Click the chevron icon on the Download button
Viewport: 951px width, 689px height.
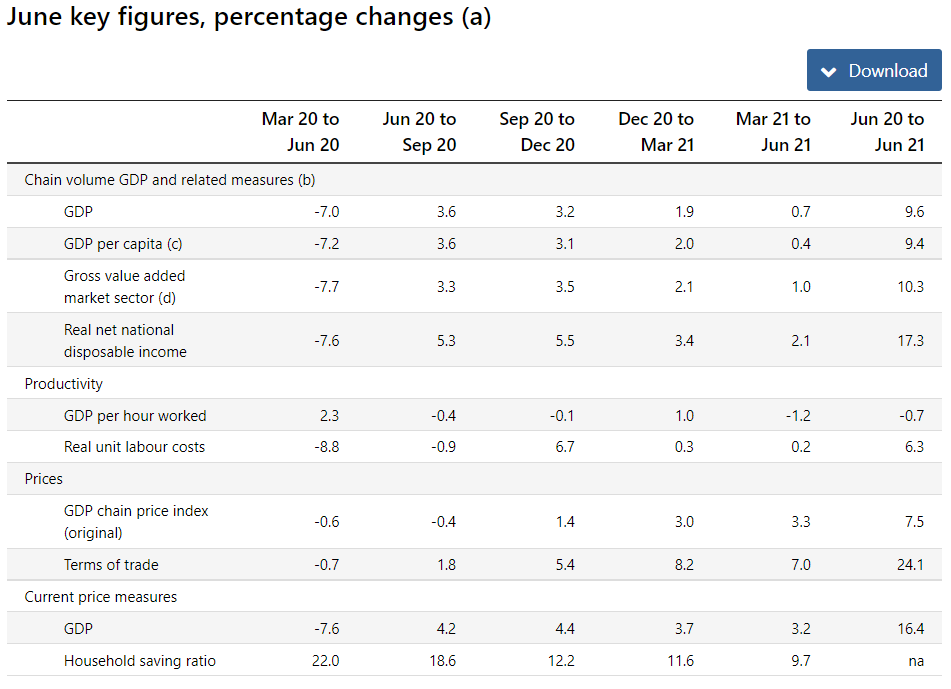click(828, 72)
